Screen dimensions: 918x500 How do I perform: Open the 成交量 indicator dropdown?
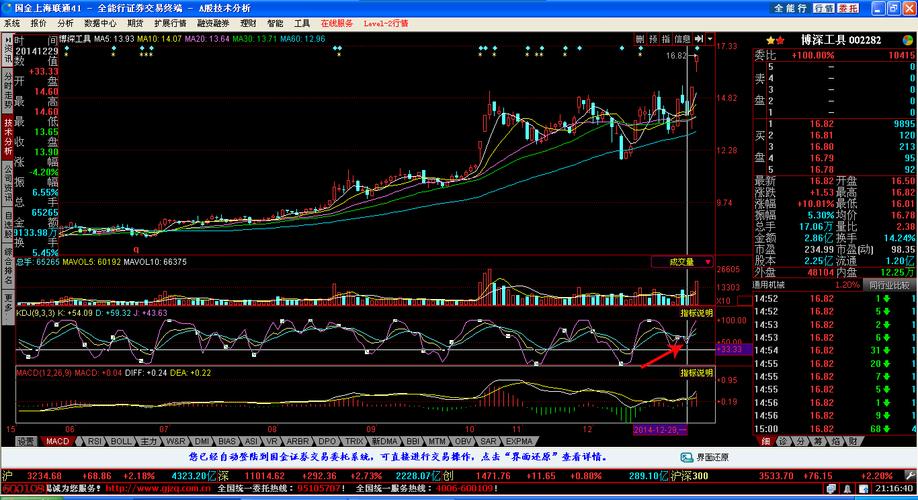(680, 262)
